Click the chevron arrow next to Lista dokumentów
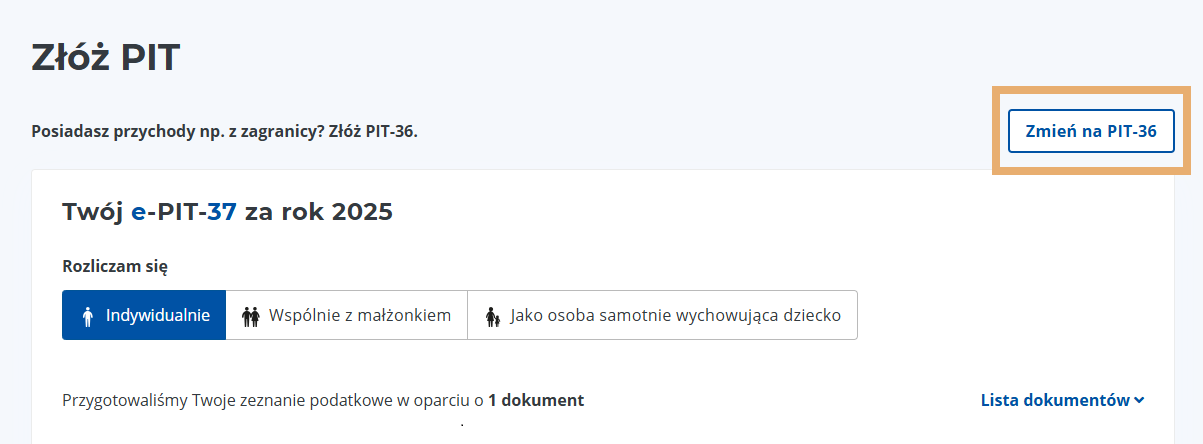The image size is (1203, 444). [1139, 401]
